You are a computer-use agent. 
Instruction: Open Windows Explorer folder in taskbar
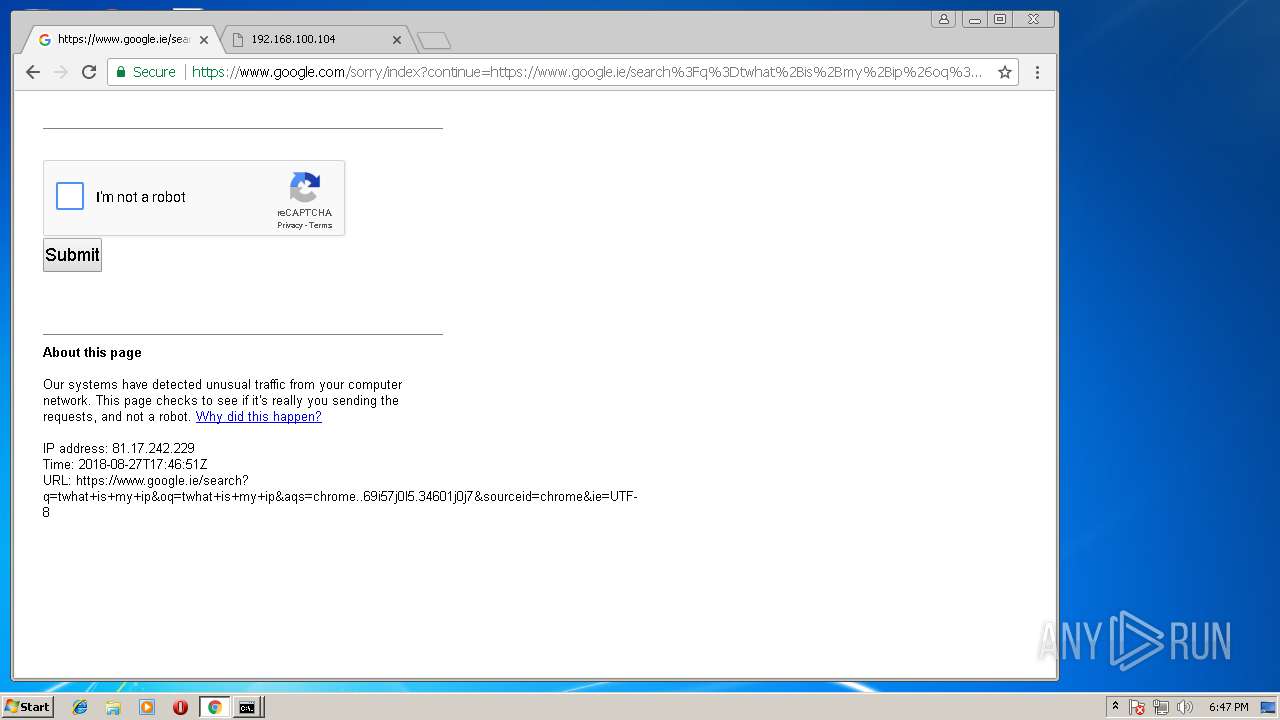113,707
